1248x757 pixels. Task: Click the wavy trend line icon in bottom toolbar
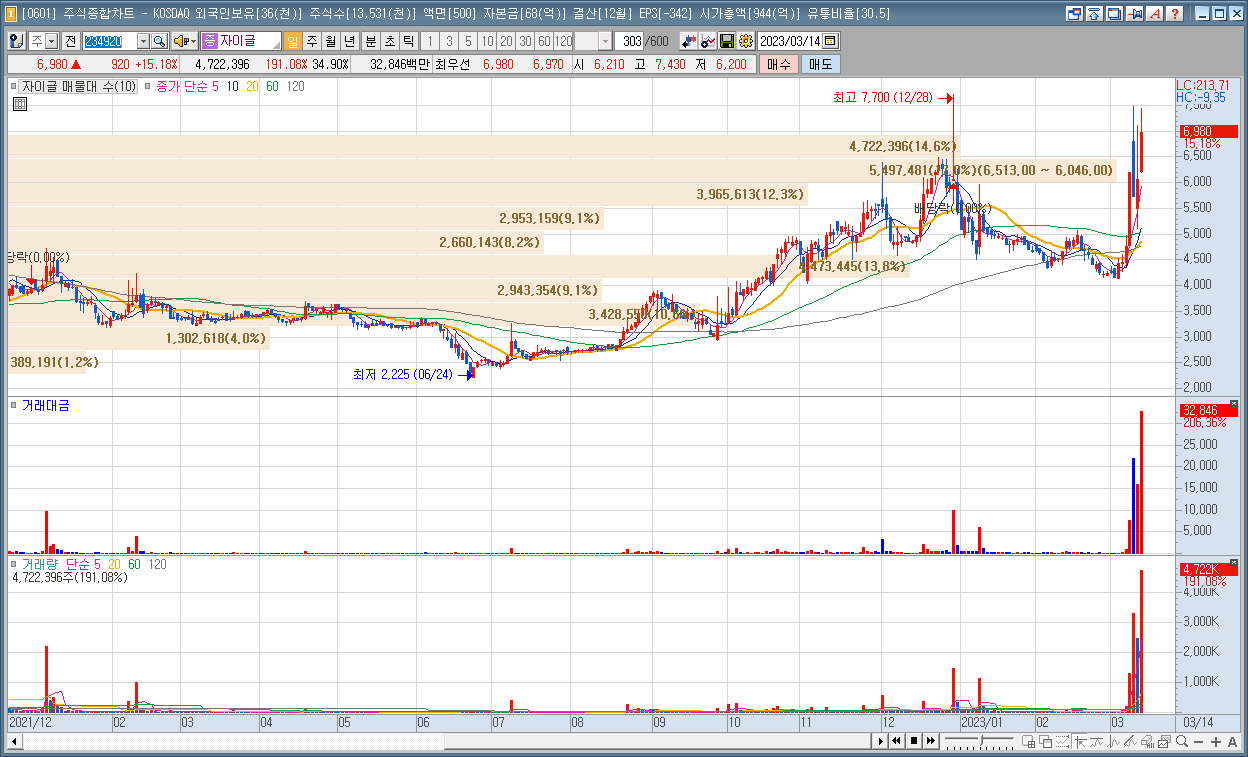pos(1097,741)
